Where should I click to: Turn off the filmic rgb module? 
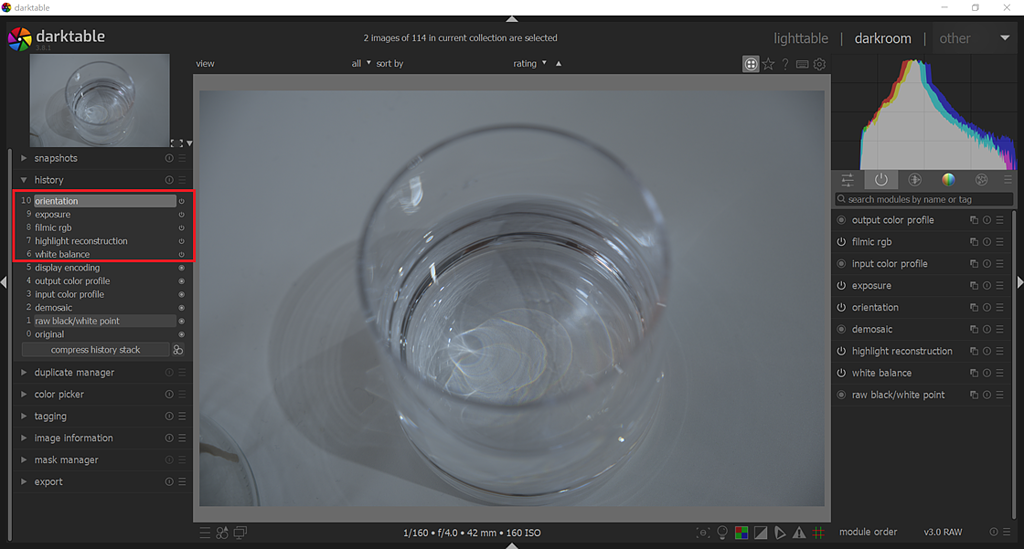pos(841,242)
